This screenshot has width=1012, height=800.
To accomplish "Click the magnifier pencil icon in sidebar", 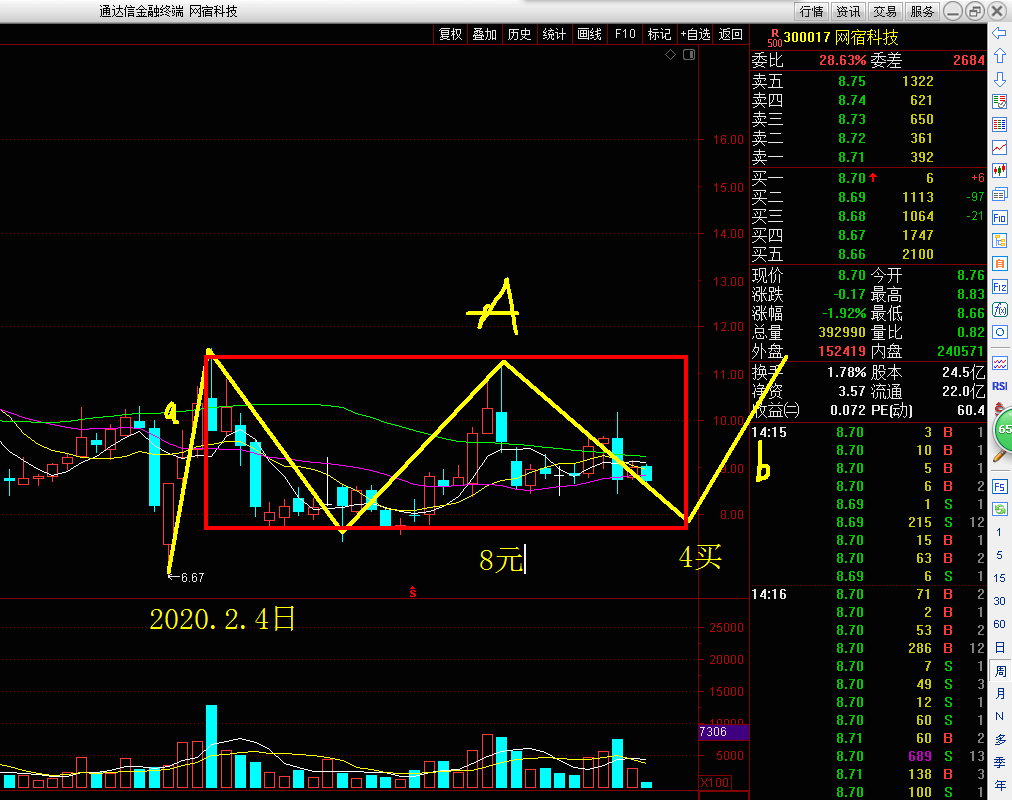I will pos(999,456).
